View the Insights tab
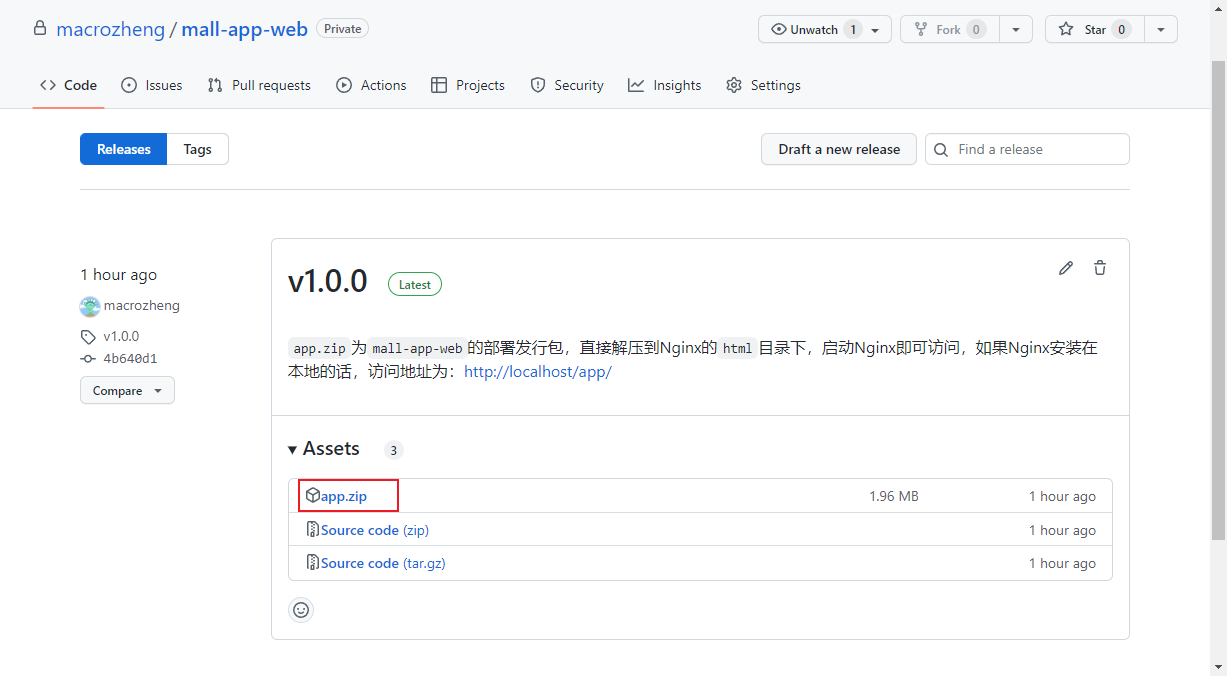 (x=665, y=85)
